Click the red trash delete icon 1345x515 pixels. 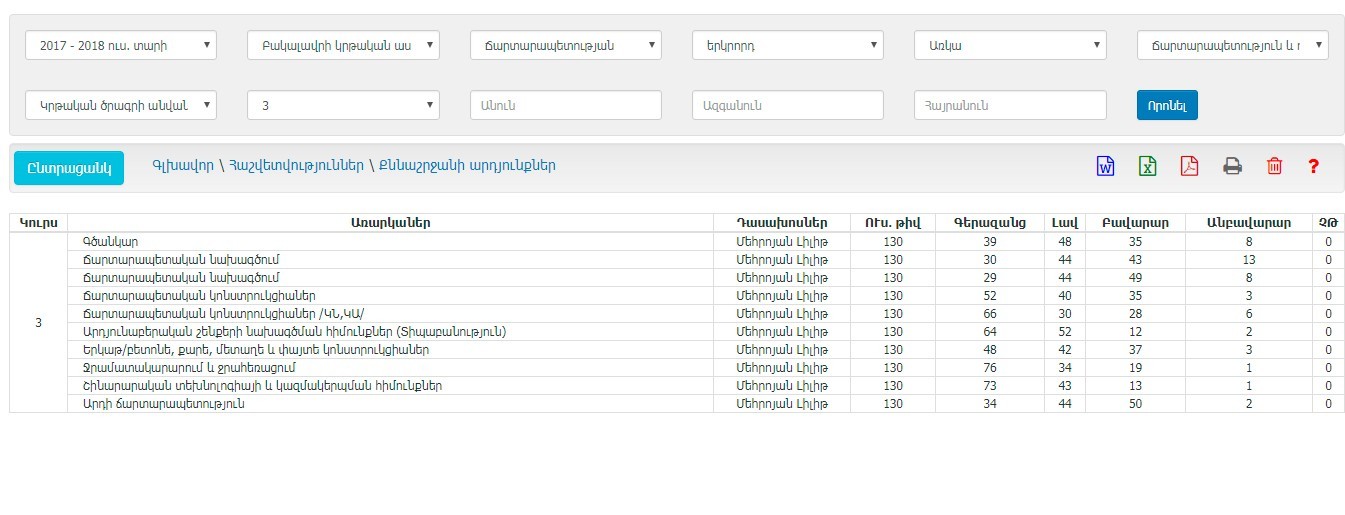[x=1274, y=167]
